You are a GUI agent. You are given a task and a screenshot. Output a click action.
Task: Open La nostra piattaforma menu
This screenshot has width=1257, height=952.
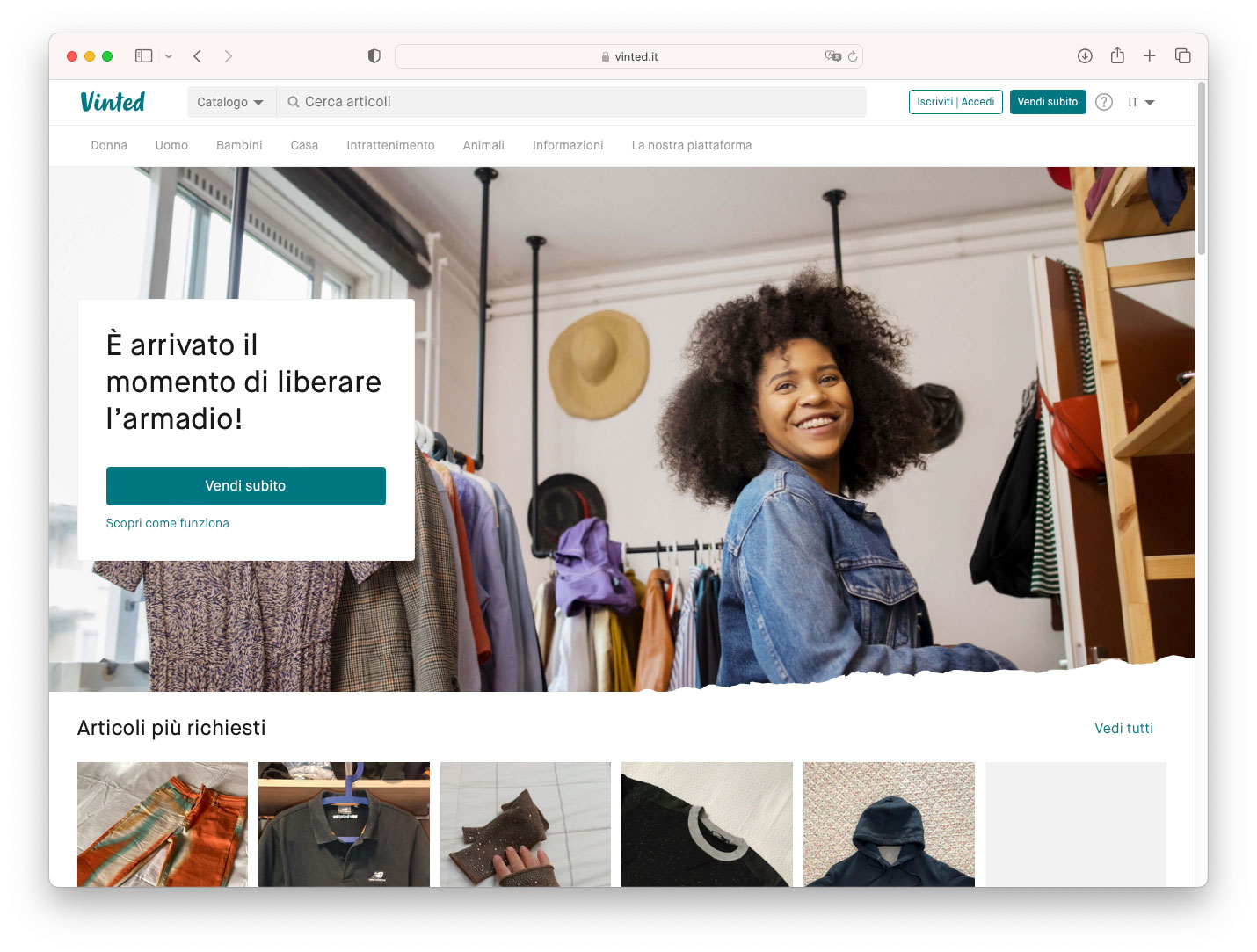click(692, 145)
